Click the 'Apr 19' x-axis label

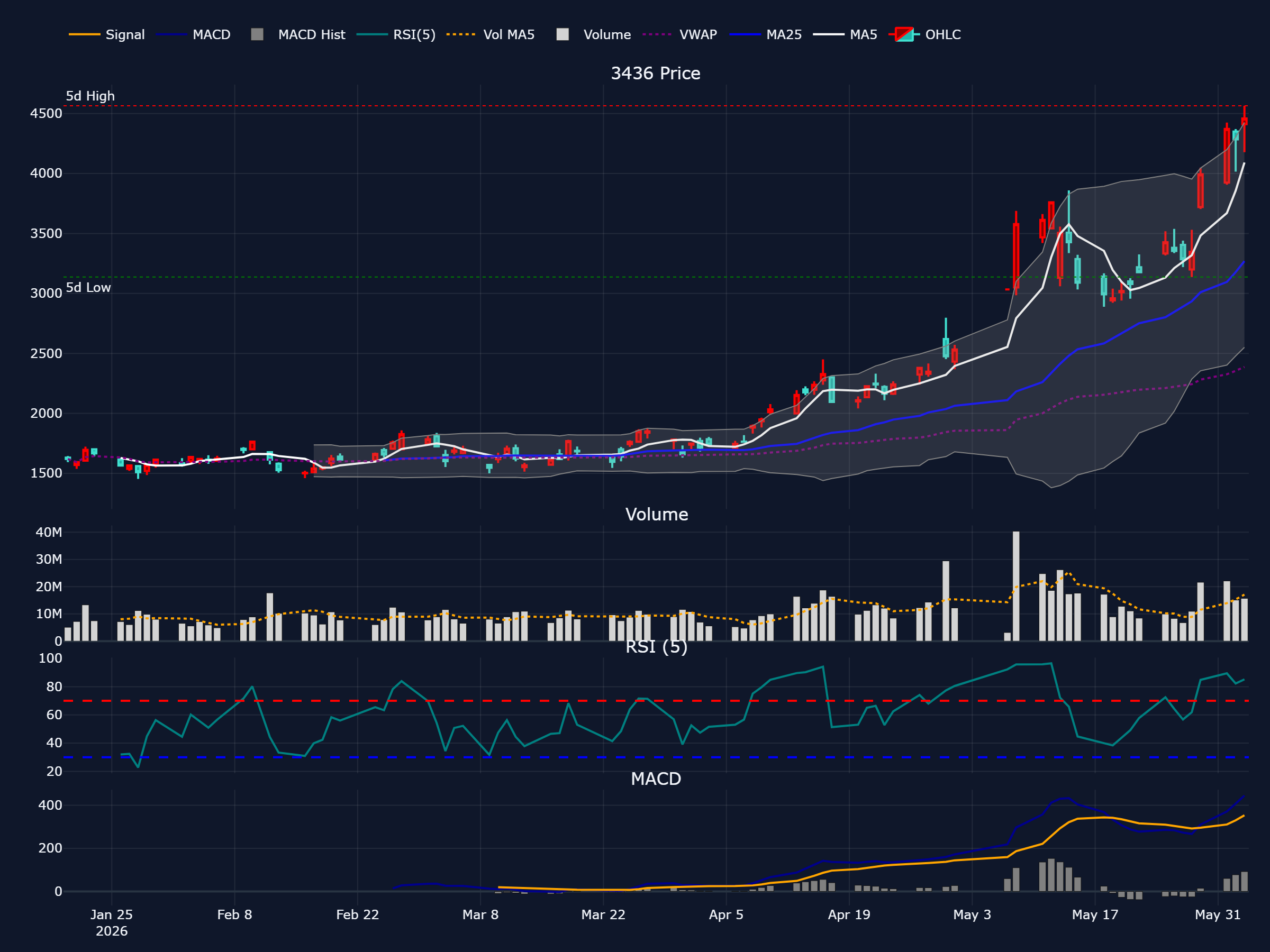tap(849, 914)
